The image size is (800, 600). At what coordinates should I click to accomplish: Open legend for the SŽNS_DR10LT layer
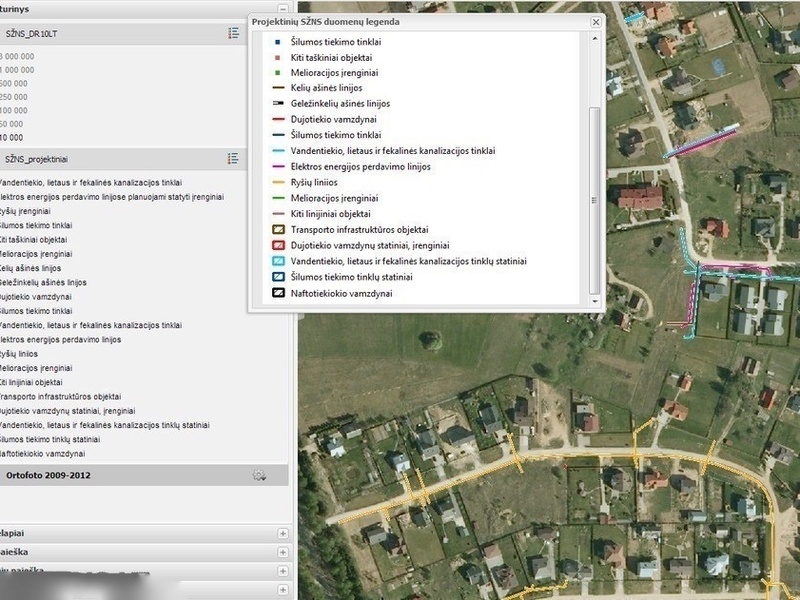click(233, 33)
